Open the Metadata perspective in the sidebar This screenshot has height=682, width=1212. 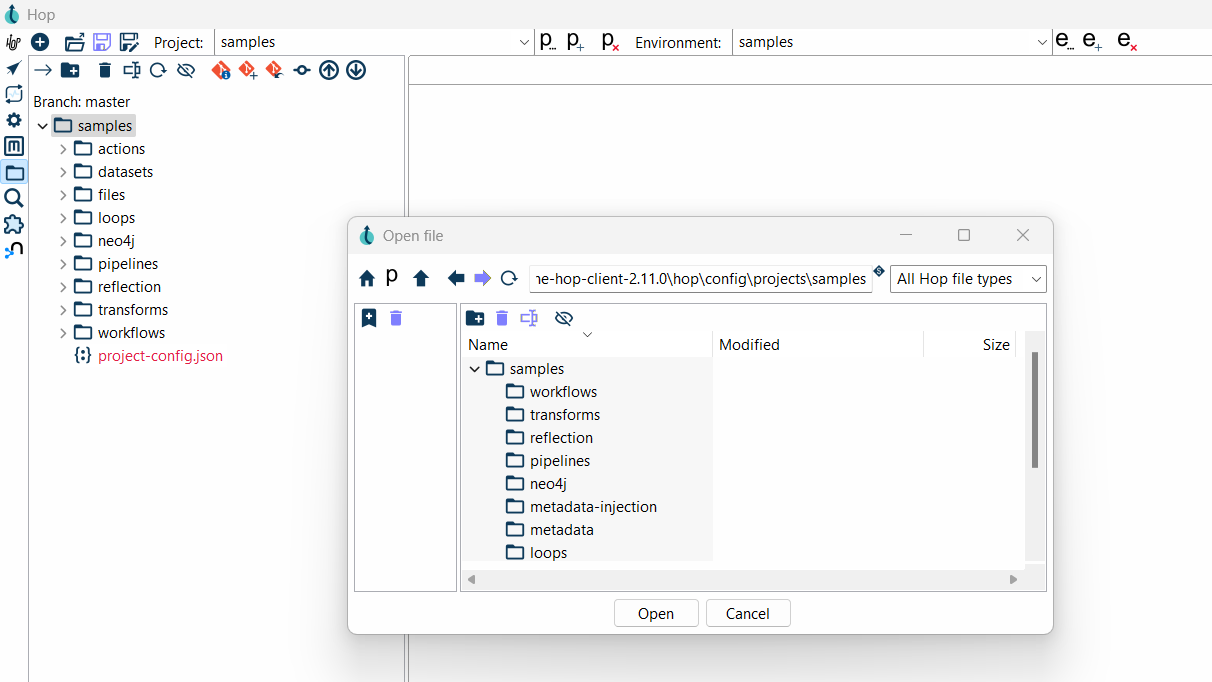[14, 146]
